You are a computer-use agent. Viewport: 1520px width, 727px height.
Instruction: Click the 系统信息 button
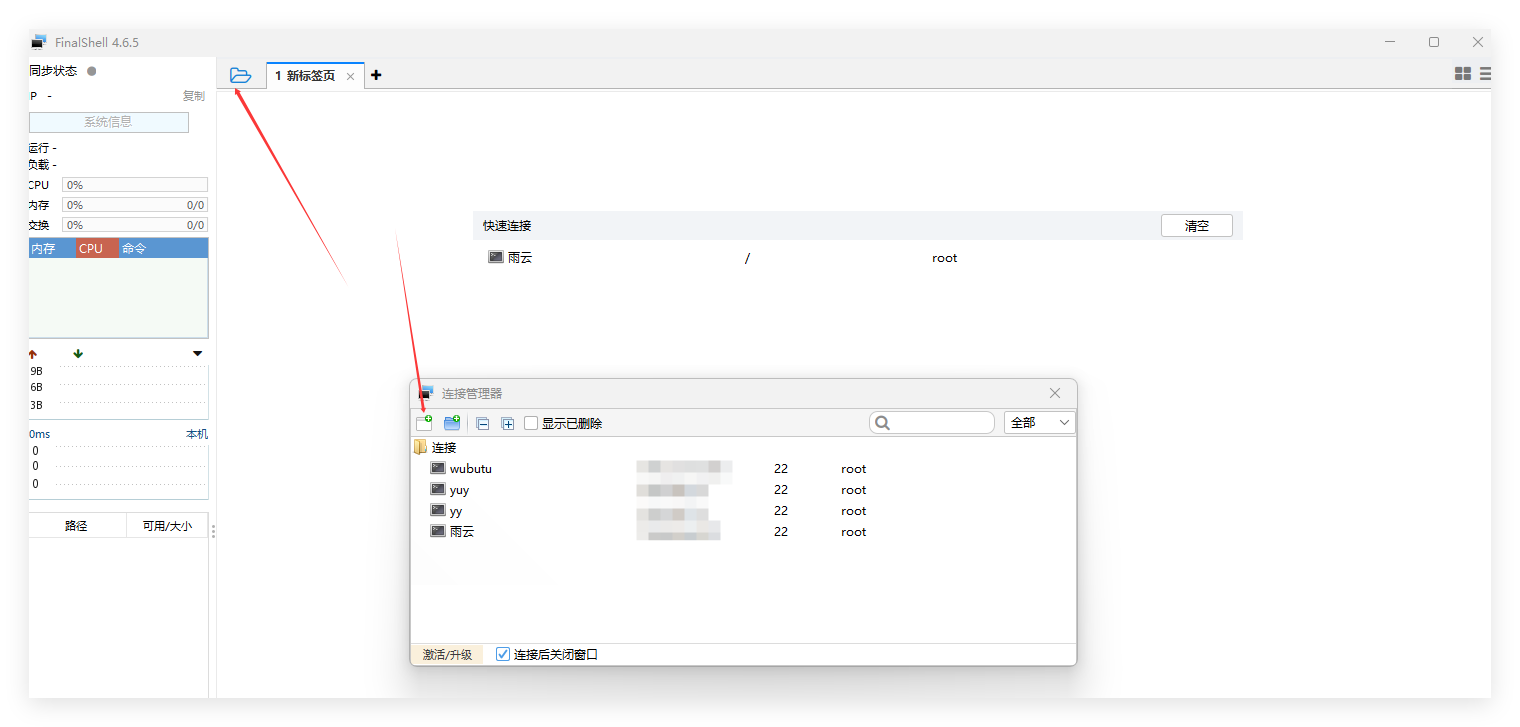108,122
